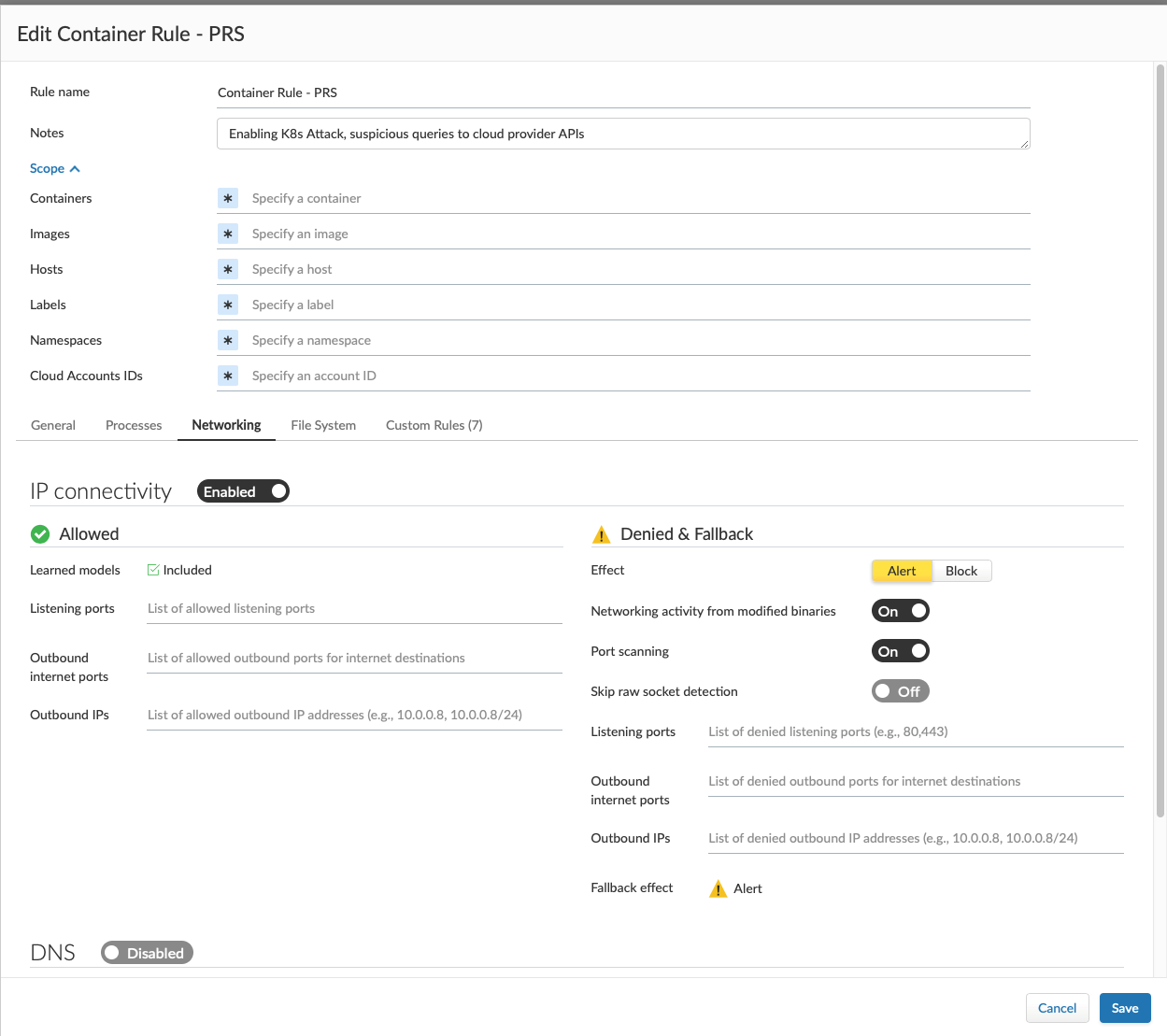Set the Effect to Block

point(961,571)
